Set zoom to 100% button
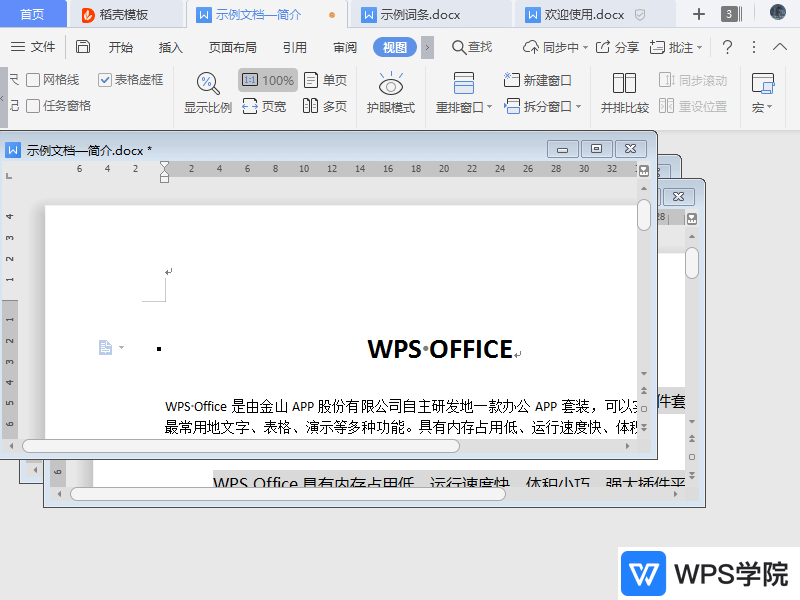The height and width of the screenshot is (600, 800). tap(268, 80)
